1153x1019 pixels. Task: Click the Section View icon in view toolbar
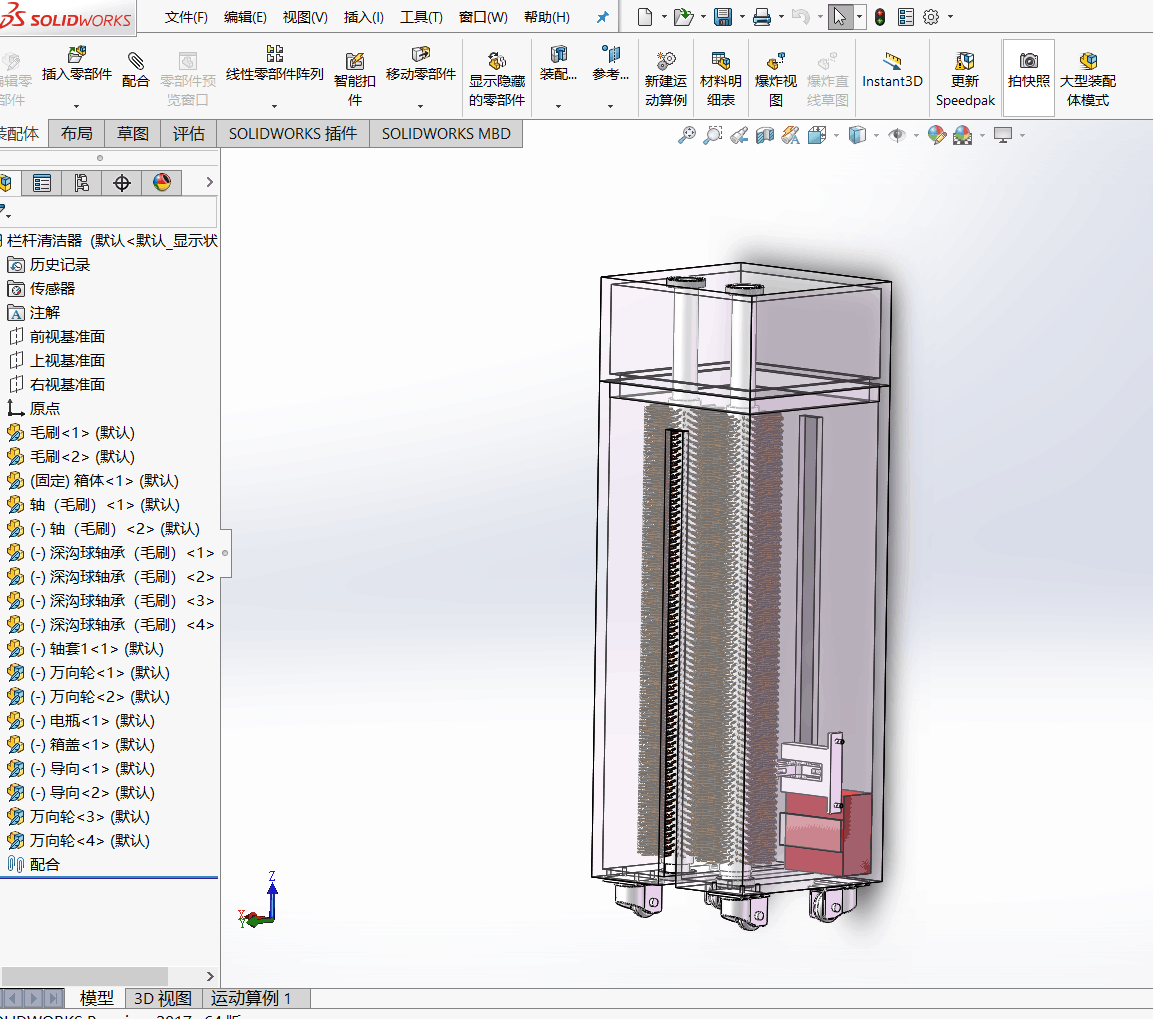(x=765, y=135)
